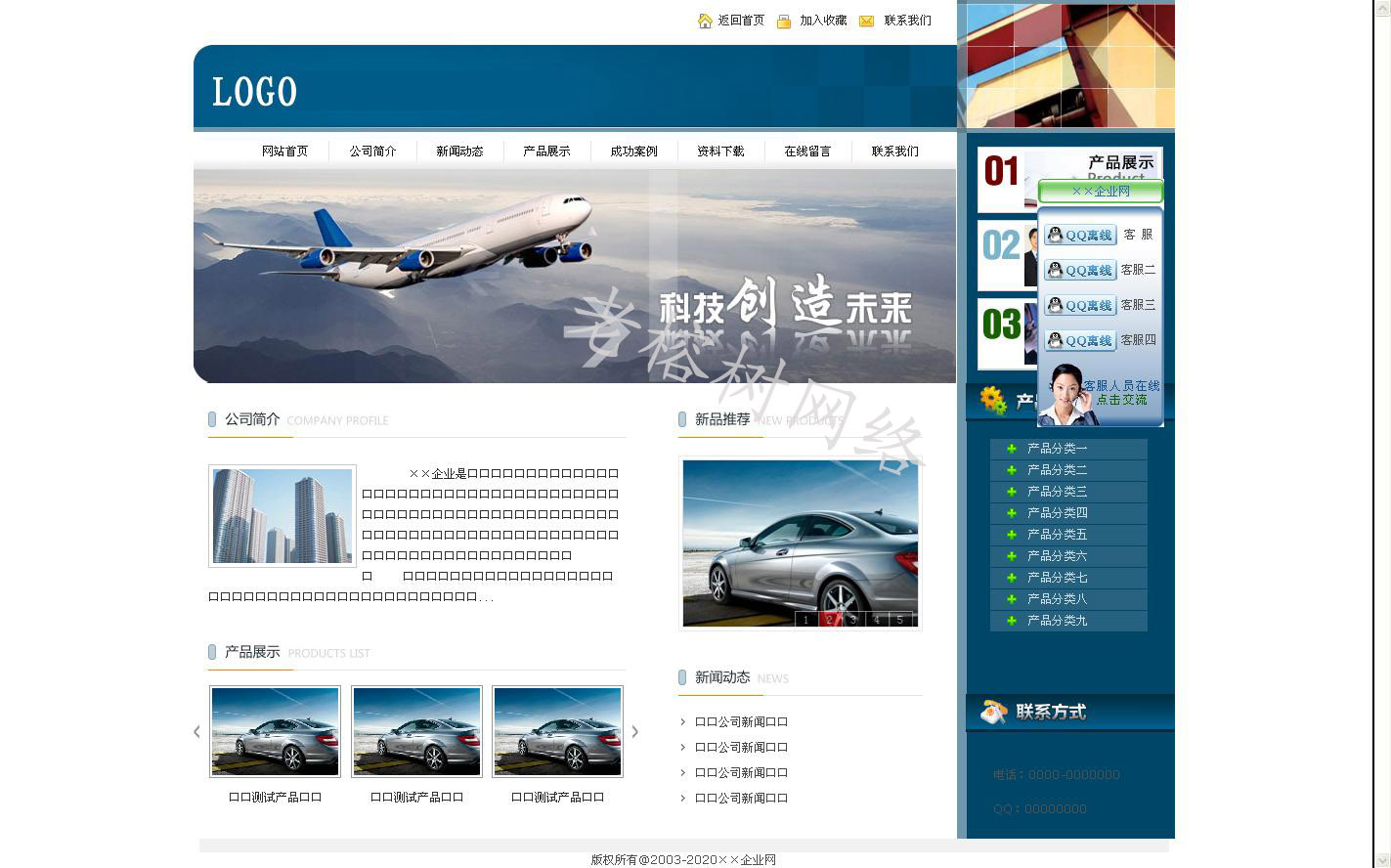Open the second 公司新闻 news link
The image size is (1391, 868).
[741, 748]
